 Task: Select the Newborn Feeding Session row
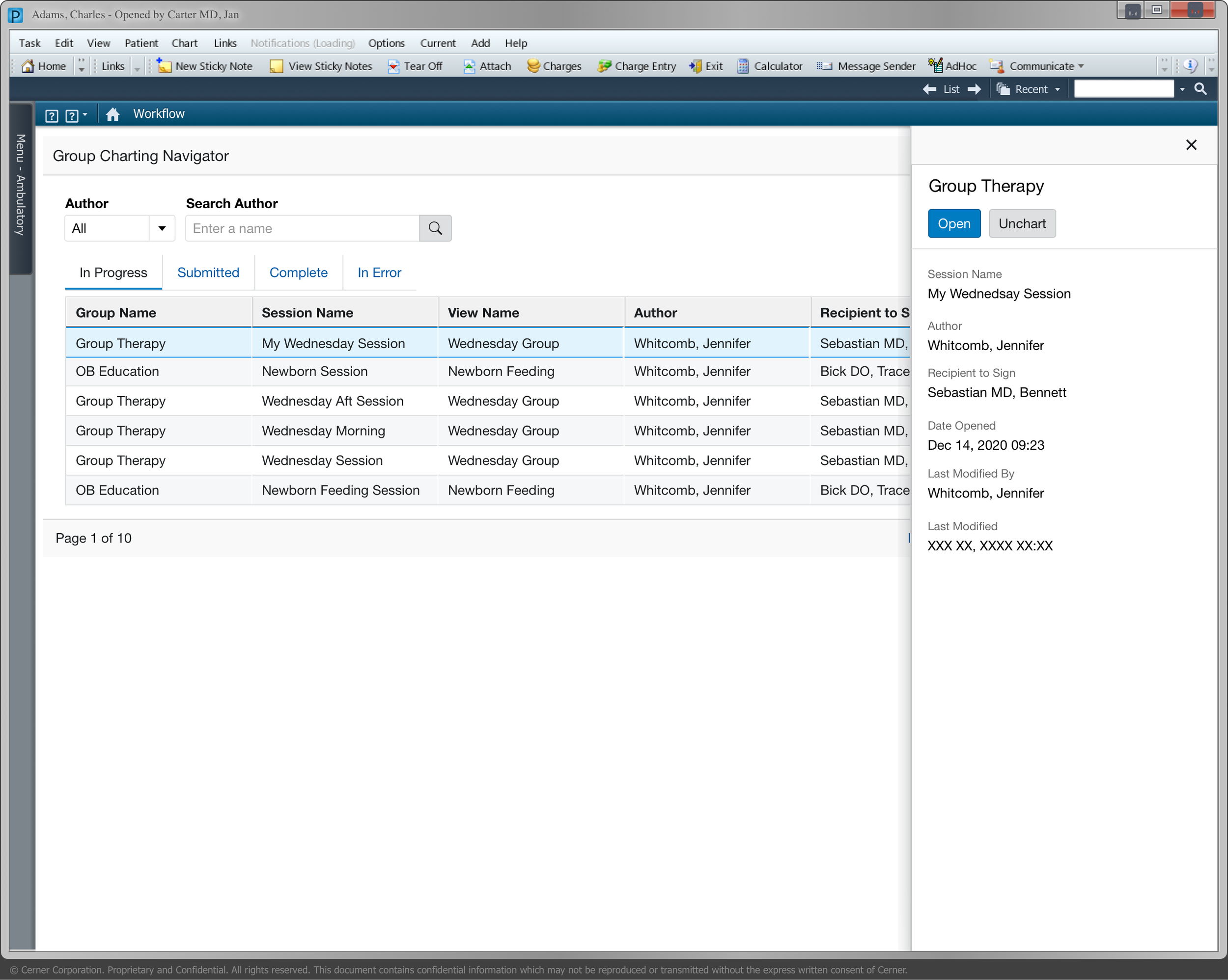click(488, 490)
